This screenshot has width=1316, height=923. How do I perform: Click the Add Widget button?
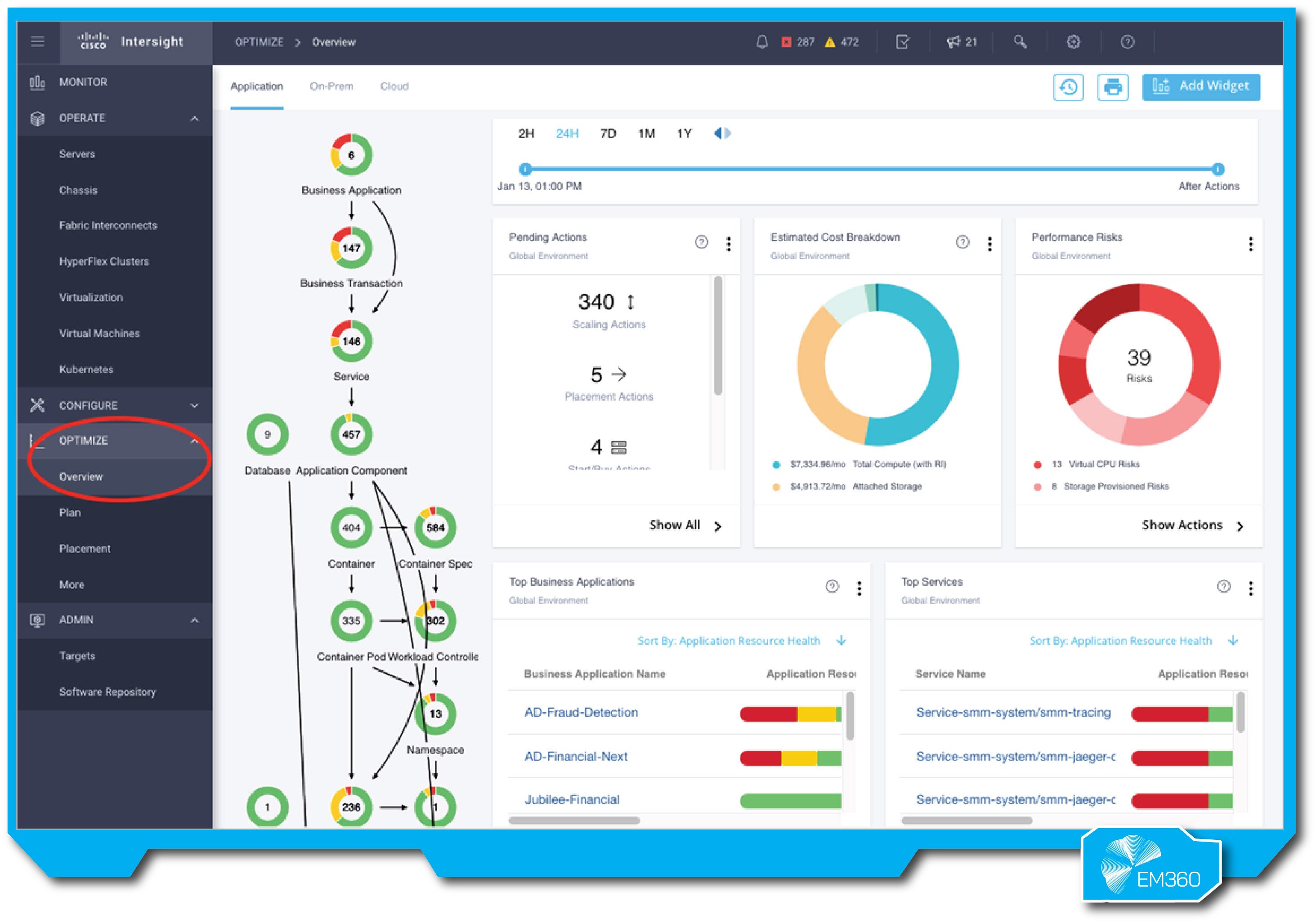click(1200, 86)
